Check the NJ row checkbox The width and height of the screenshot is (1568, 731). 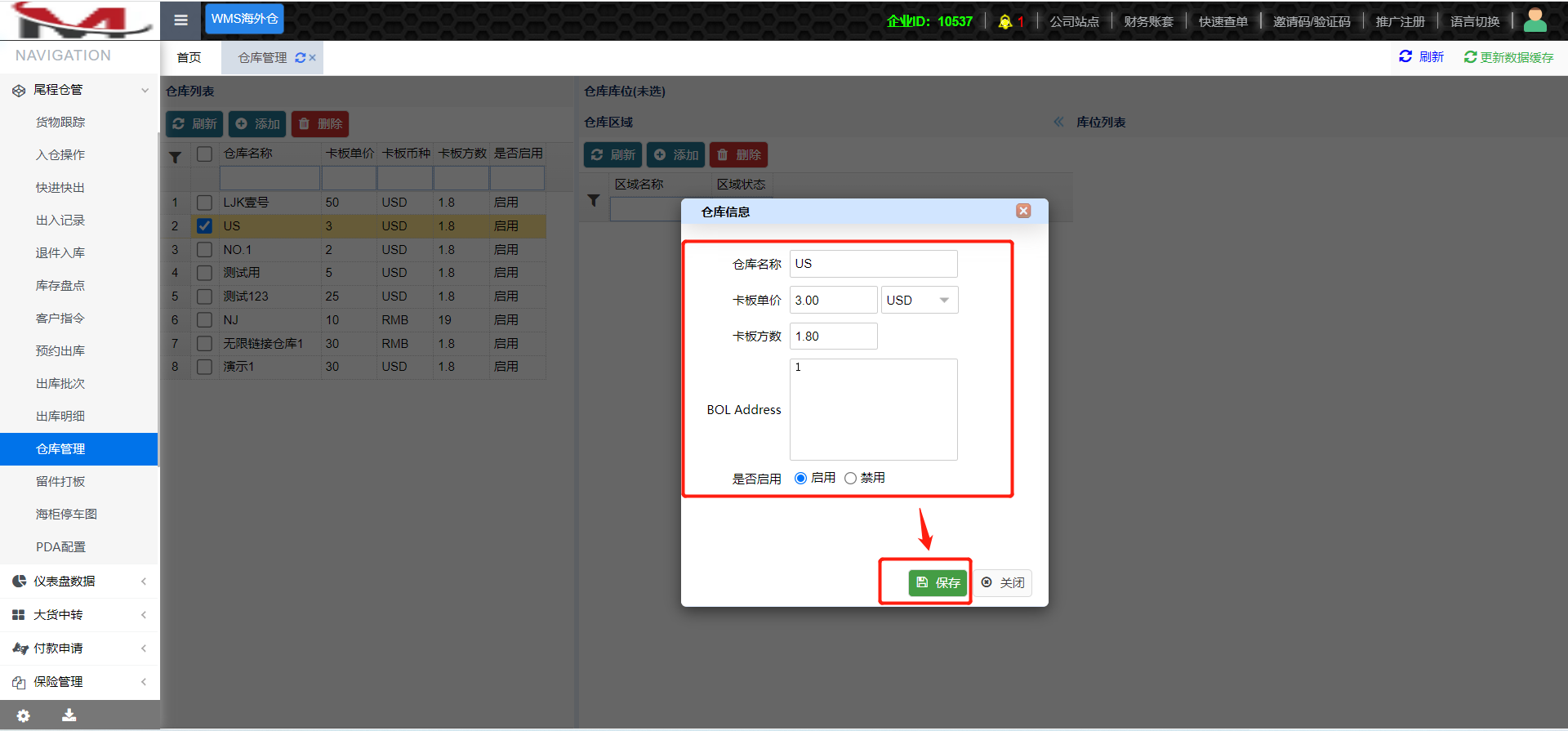(x=205, y=320)
